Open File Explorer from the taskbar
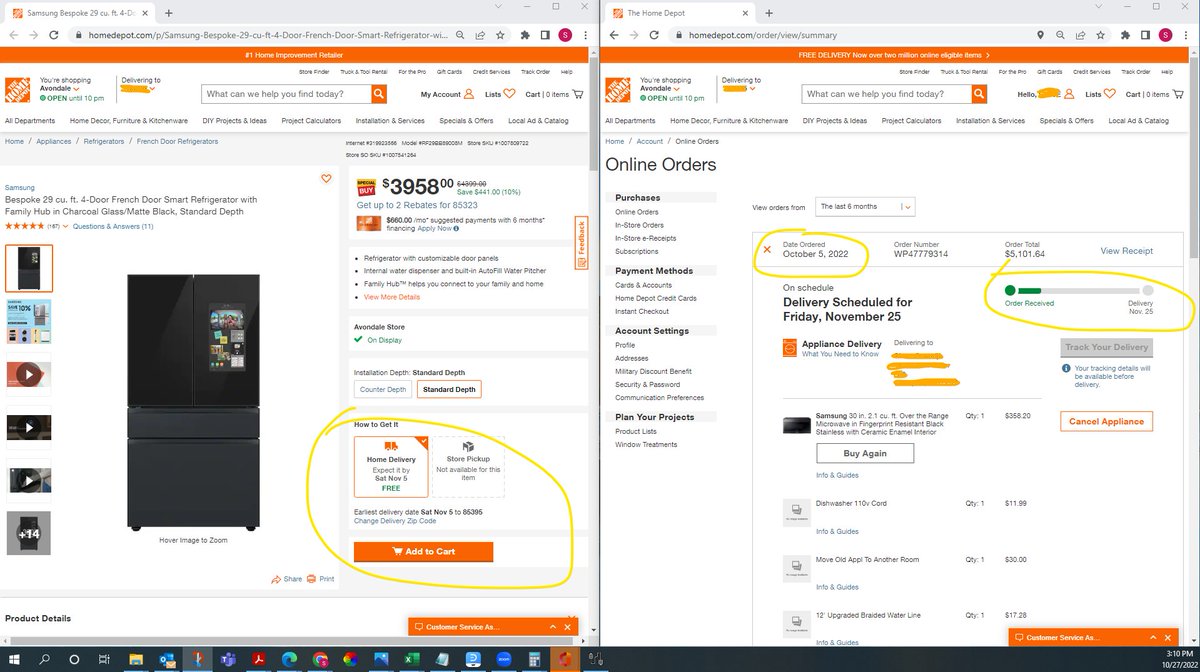The height and width of the screenshot is (672, 1200). tap(136, 660)
